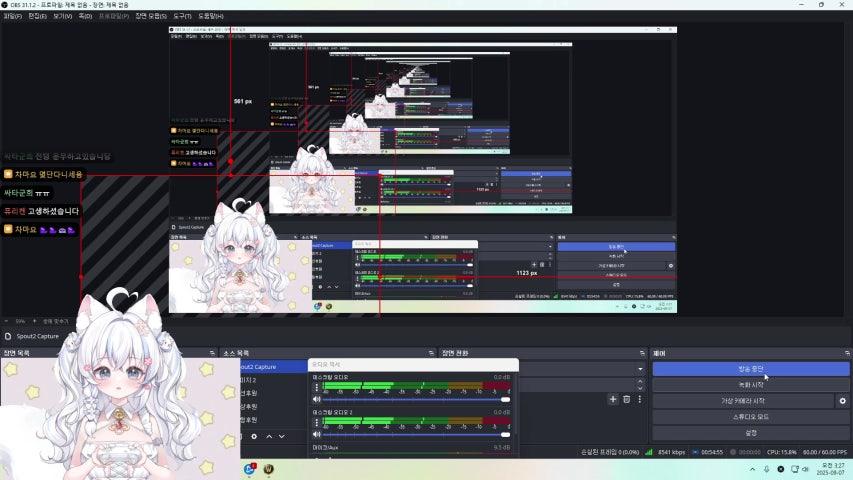Image resolution: width=853 pixels, height=480 pixels.
Task: Open the 보기(V) menu
Action: click(63, 16)
